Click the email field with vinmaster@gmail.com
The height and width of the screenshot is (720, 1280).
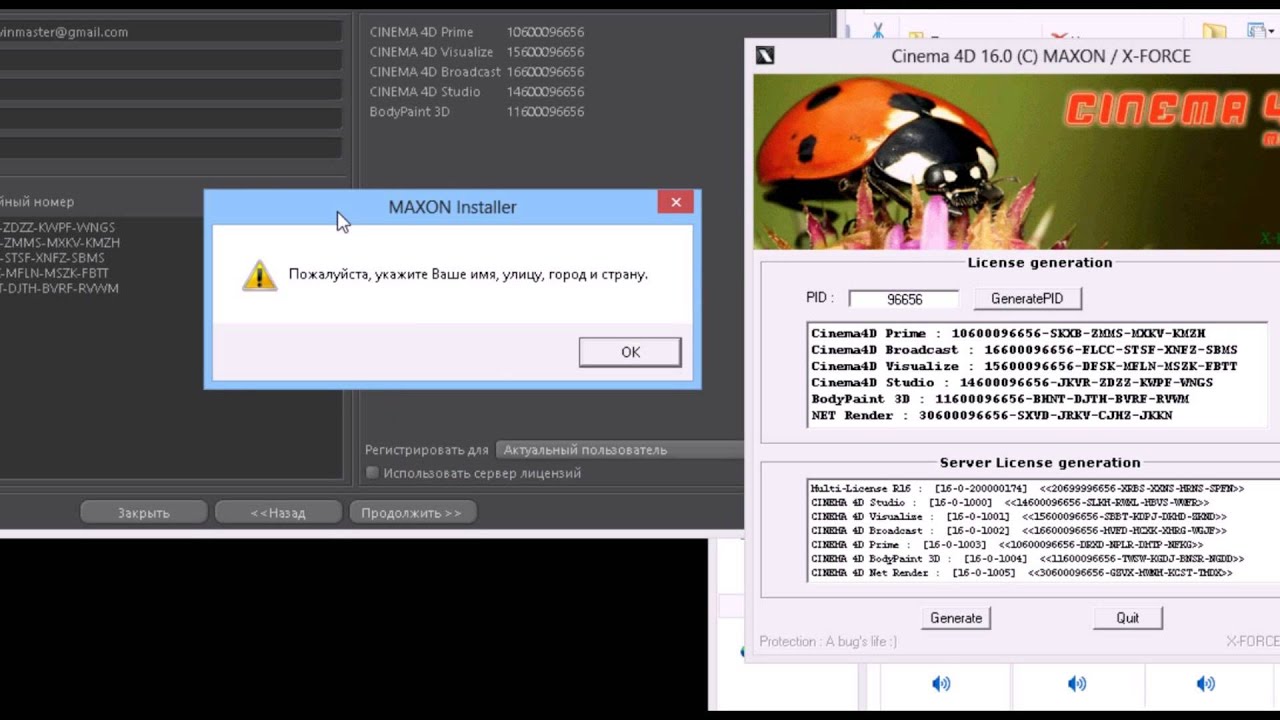pyautogui.click(x=170, y=32)
